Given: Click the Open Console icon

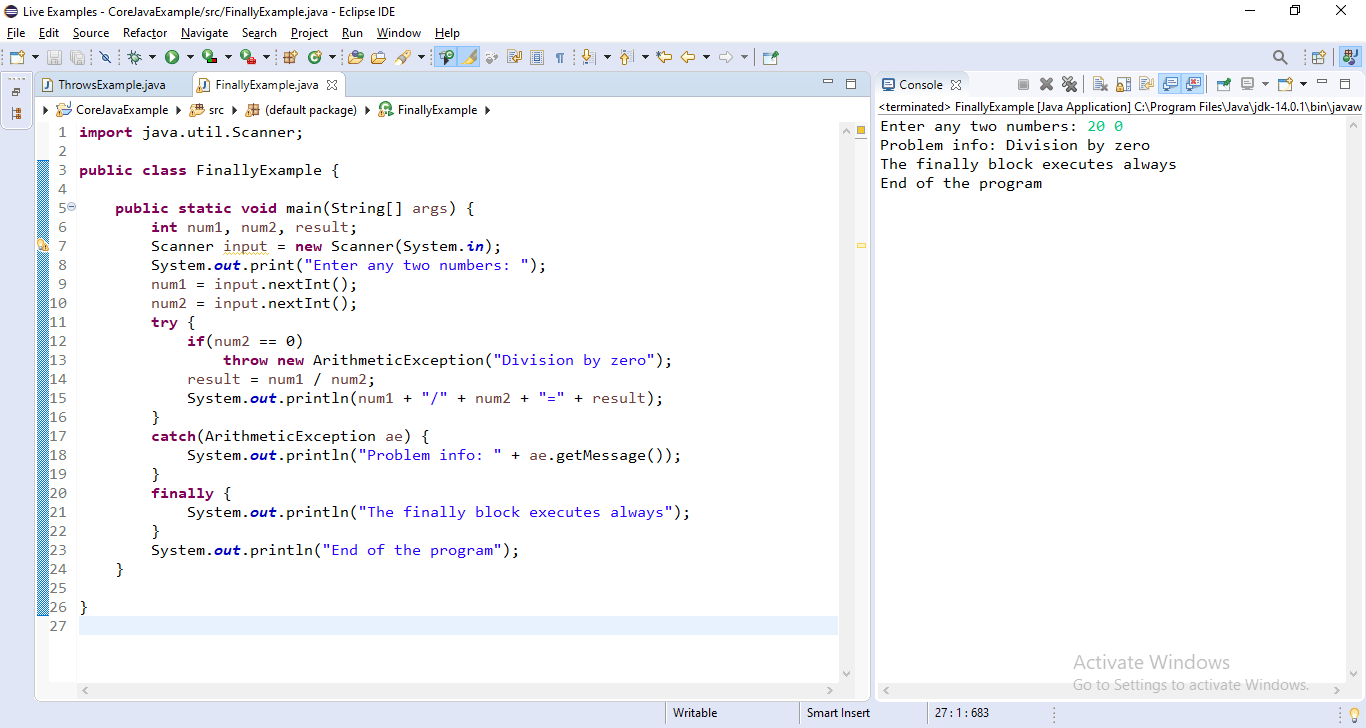Looking at the screenshot, I should point(1285,84).
